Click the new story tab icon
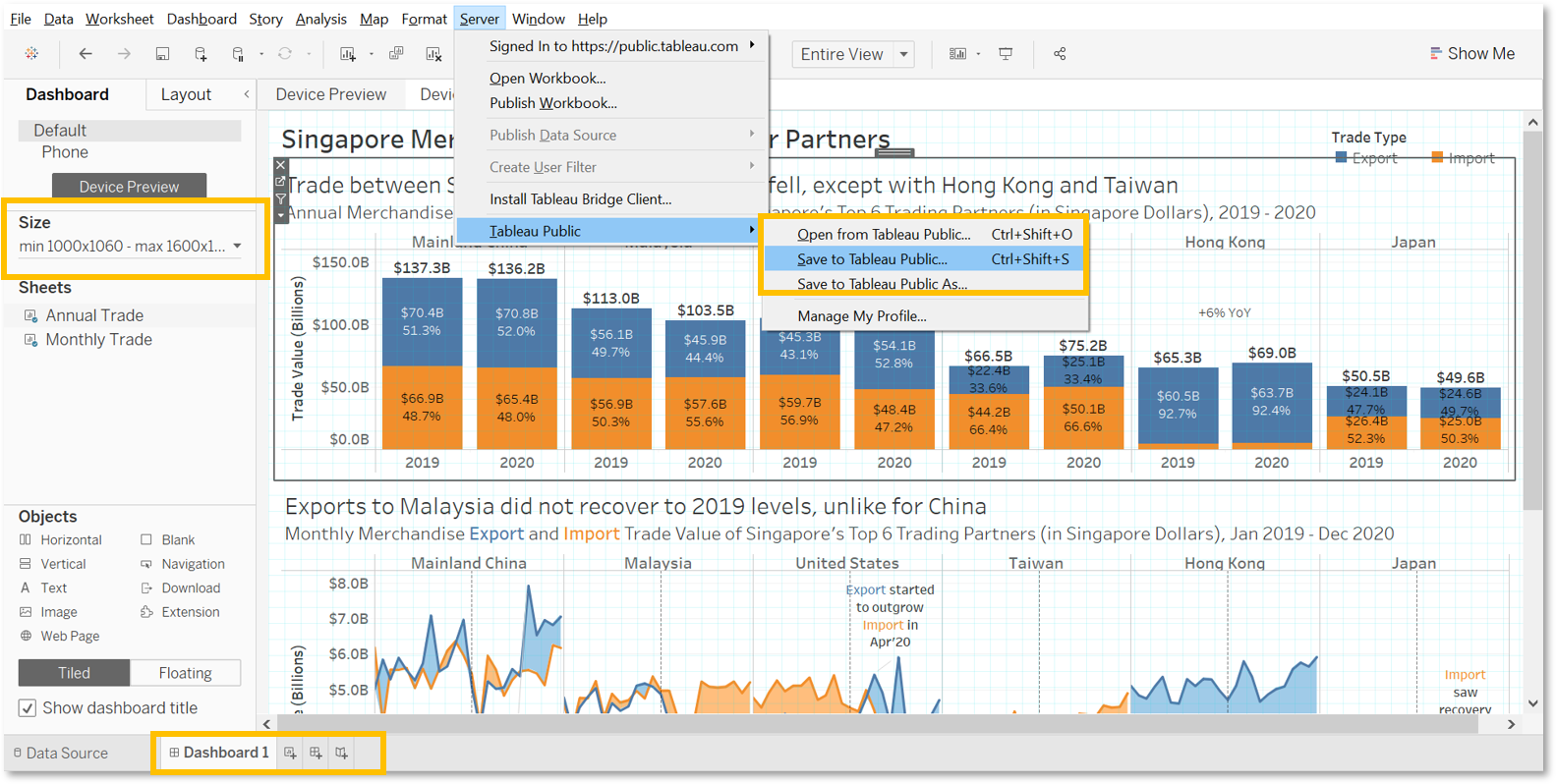The height and width of the screenshot is (784, 1556). coord(341,753)
